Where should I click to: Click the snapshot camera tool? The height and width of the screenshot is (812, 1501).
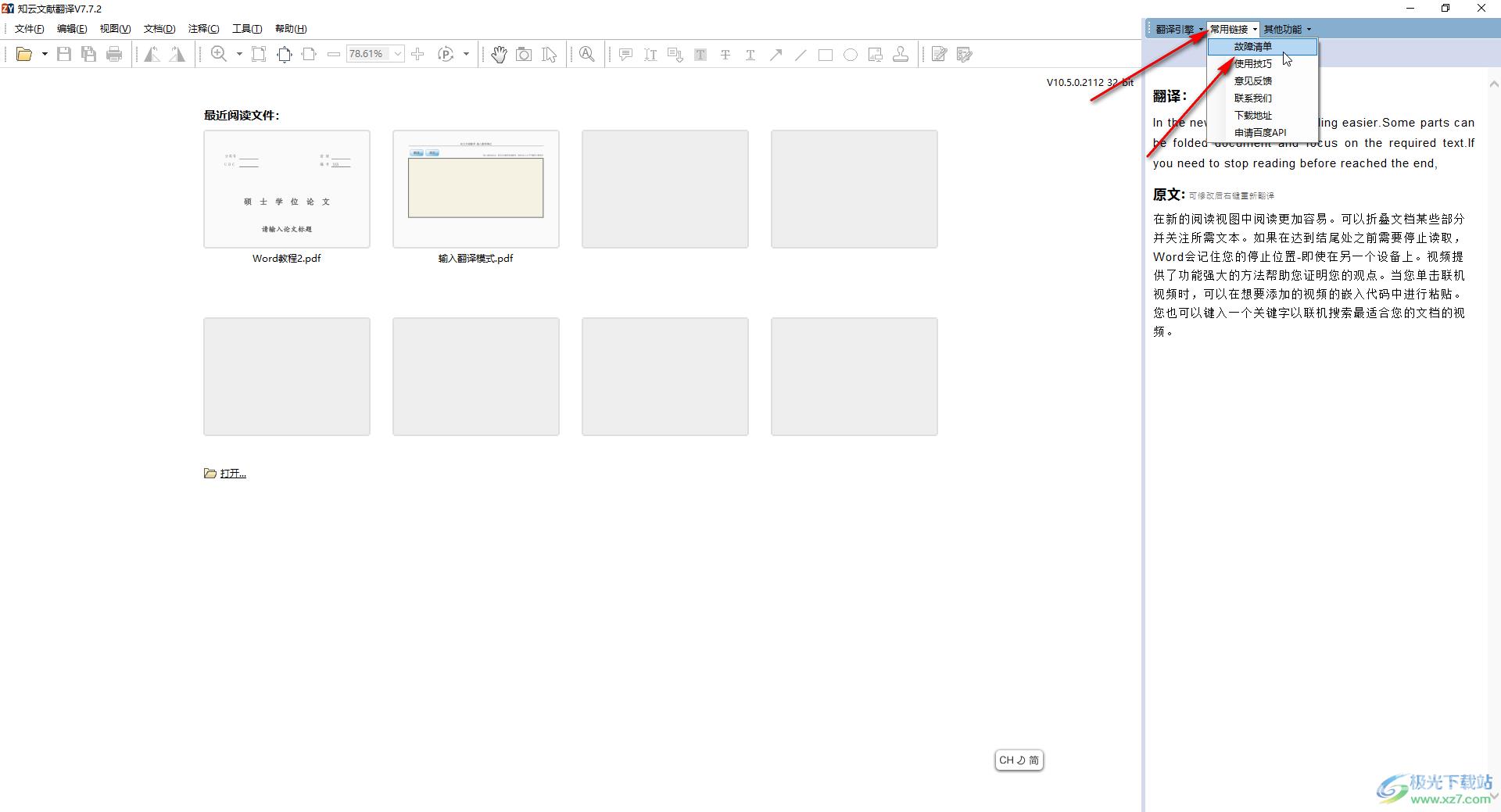(524, 54)
